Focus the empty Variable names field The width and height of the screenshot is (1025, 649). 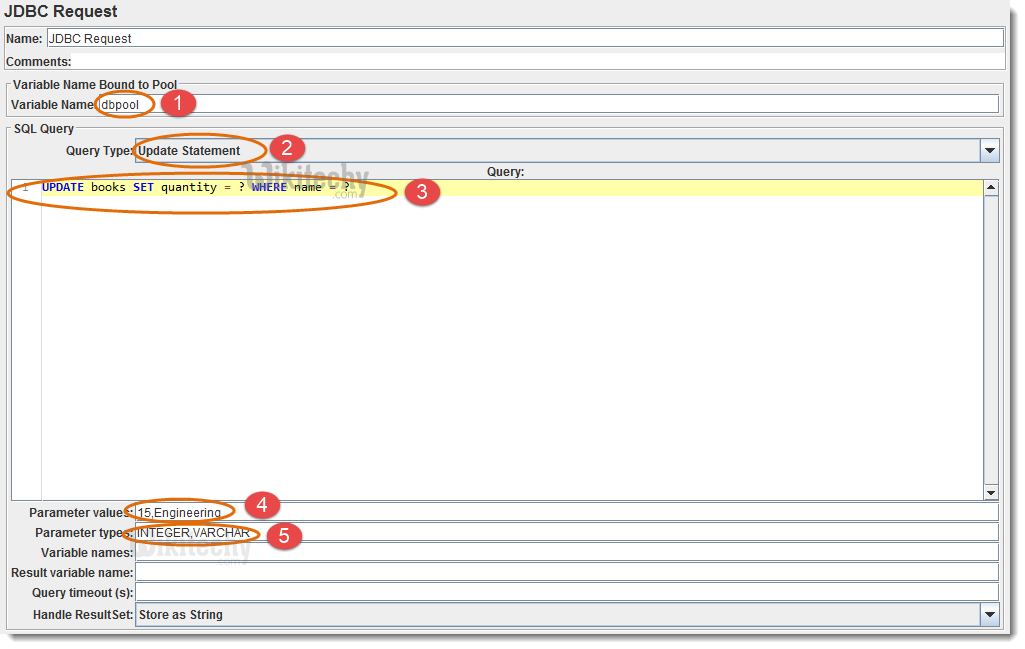coord(566,552)
